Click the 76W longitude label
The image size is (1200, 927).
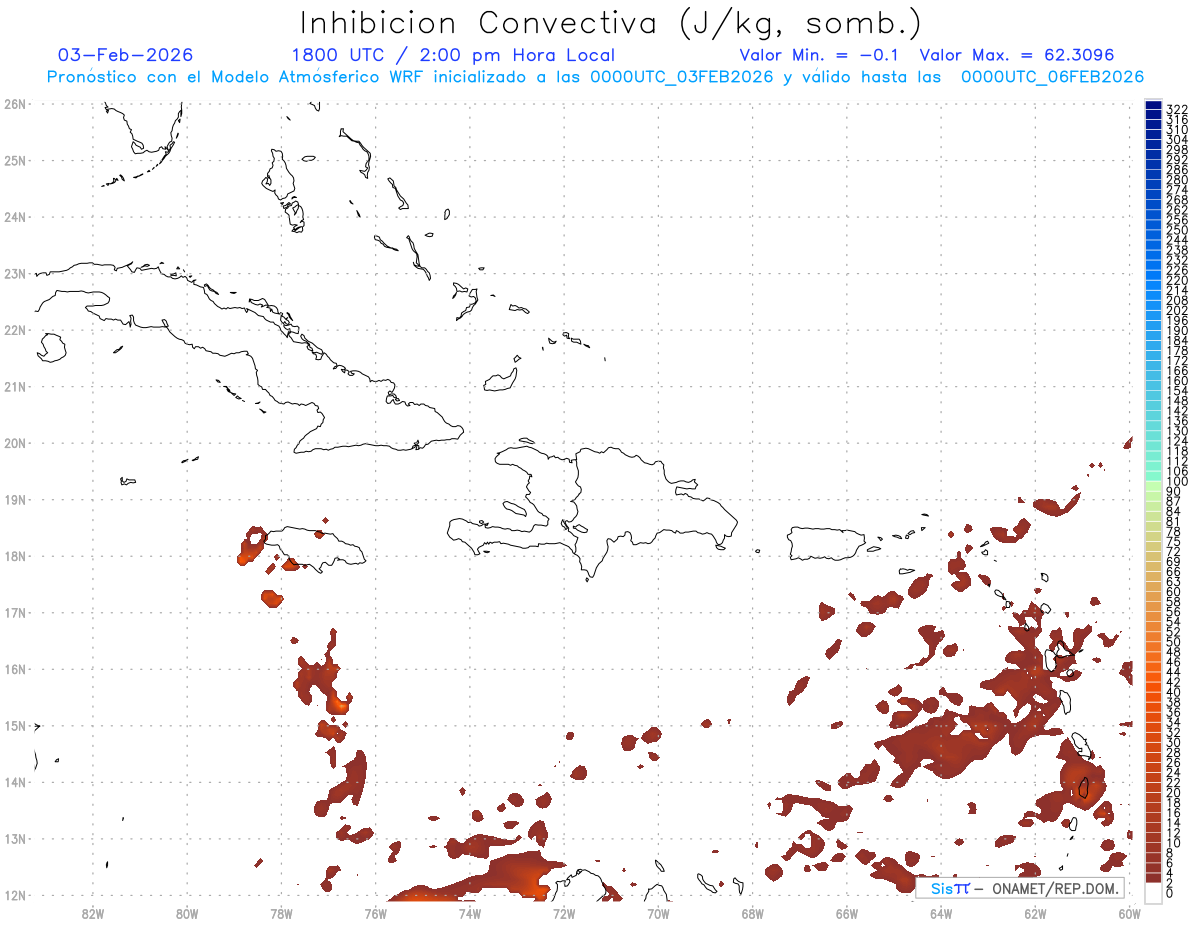[375, 913]
